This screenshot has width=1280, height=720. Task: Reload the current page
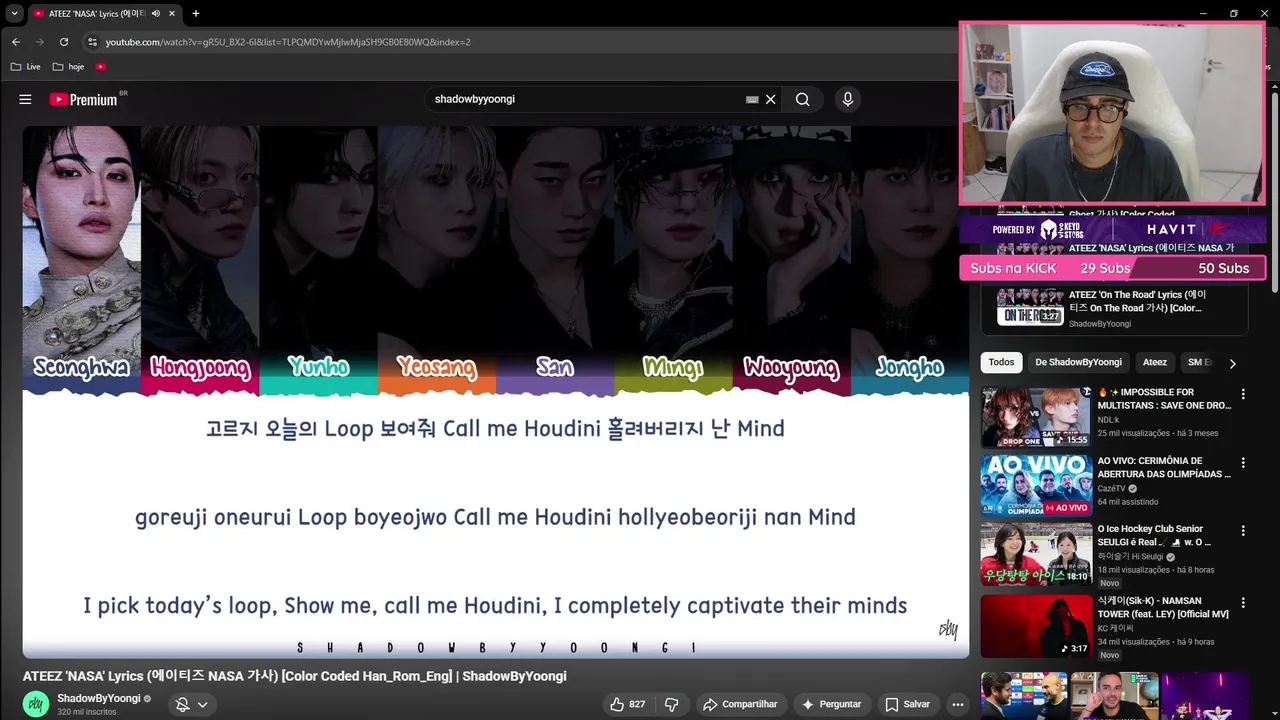click(64, 42)
